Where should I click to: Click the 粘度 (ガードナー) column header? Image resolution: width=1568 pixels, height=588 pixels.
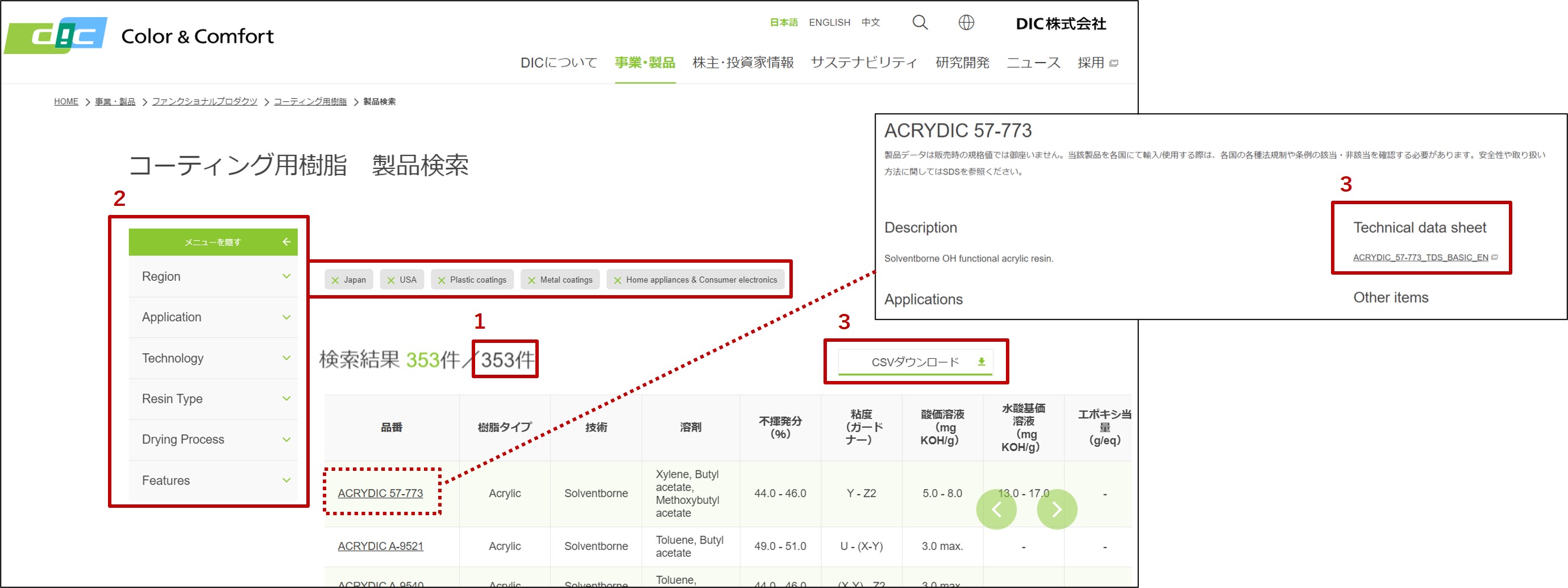[x=862, y=428]
